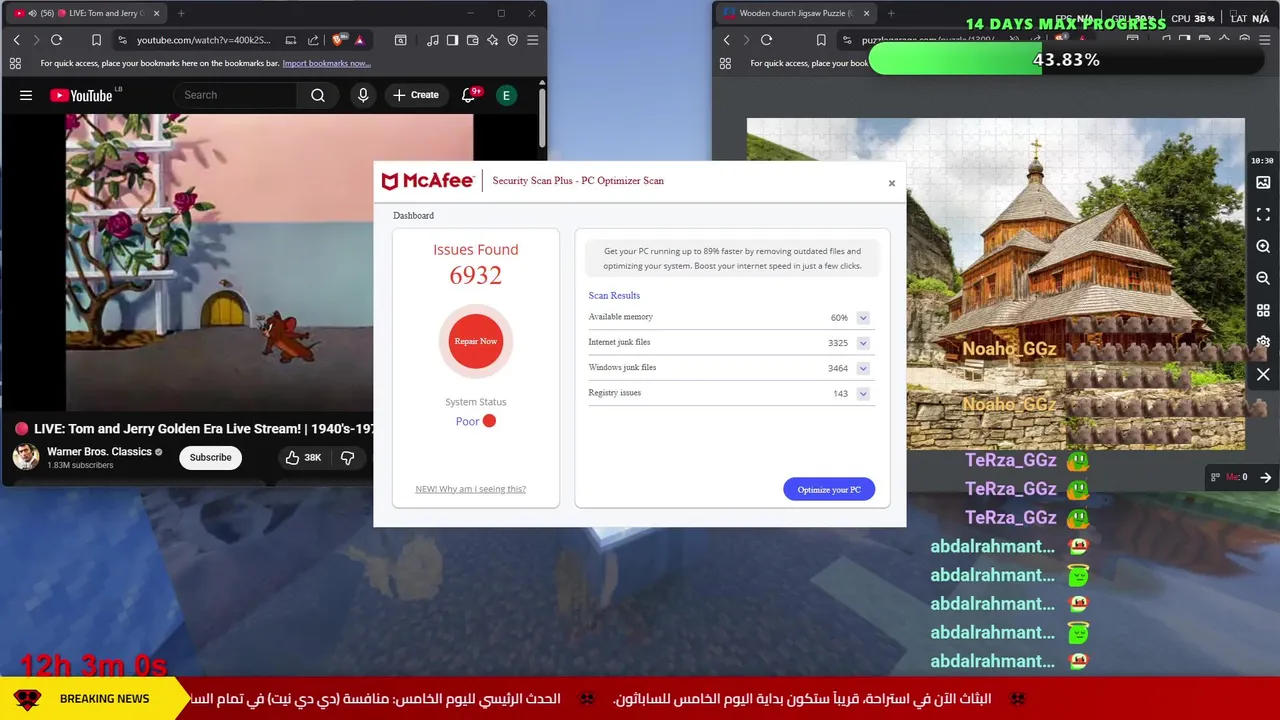
Task: Click the YouTube Create button
Action: 416,95
